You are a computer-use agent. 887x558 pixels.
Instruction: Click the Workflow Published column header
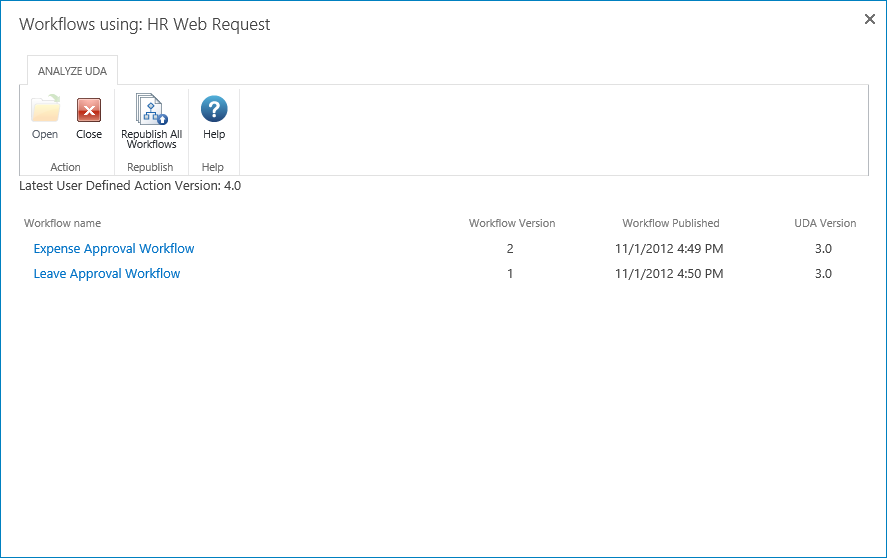tap(670, 223)
